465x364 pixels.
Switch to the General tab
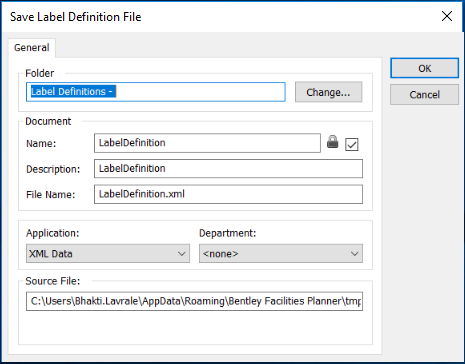(x=32, y=48)
